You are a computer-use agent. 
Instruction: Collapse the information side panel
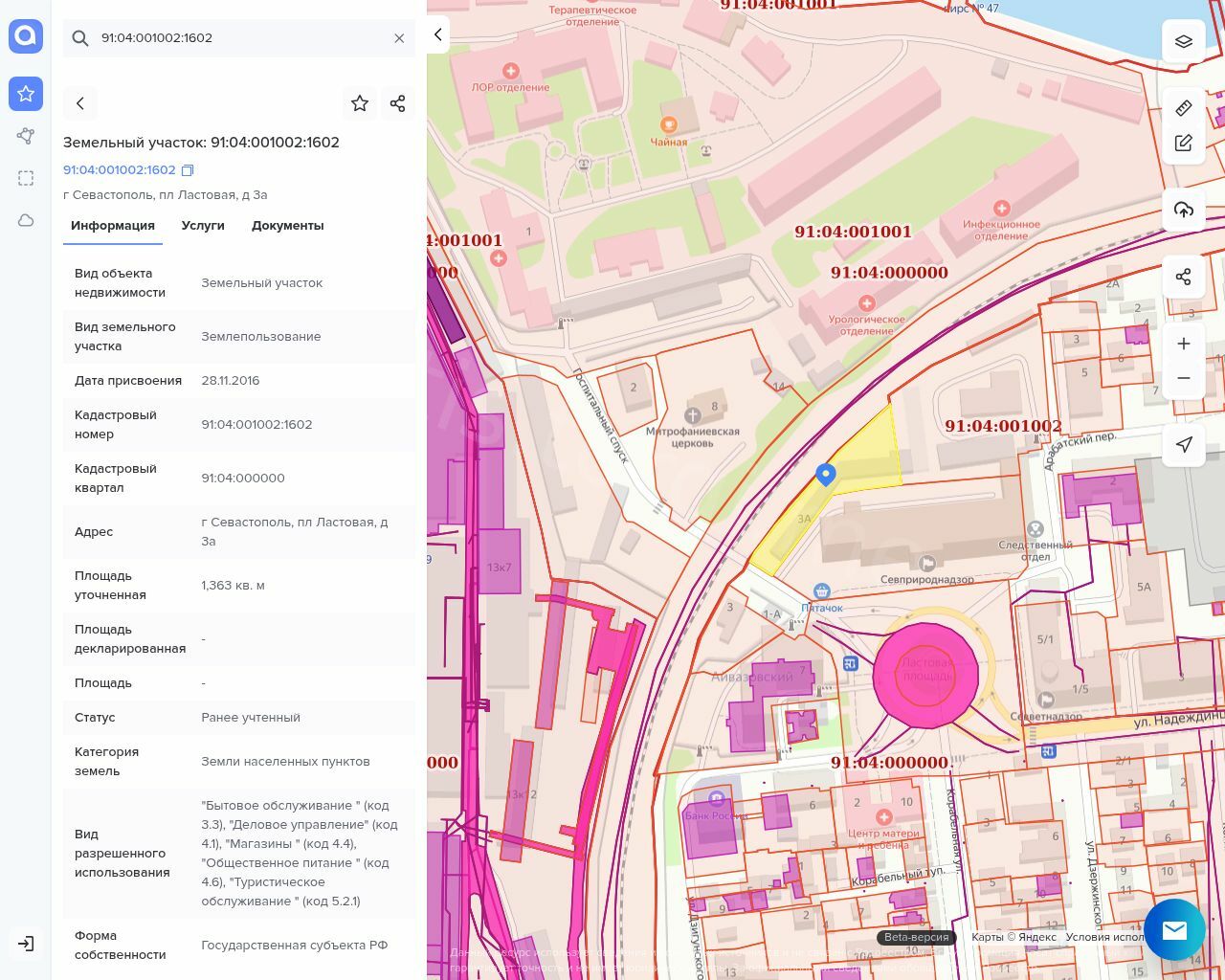tap(437, 34)
